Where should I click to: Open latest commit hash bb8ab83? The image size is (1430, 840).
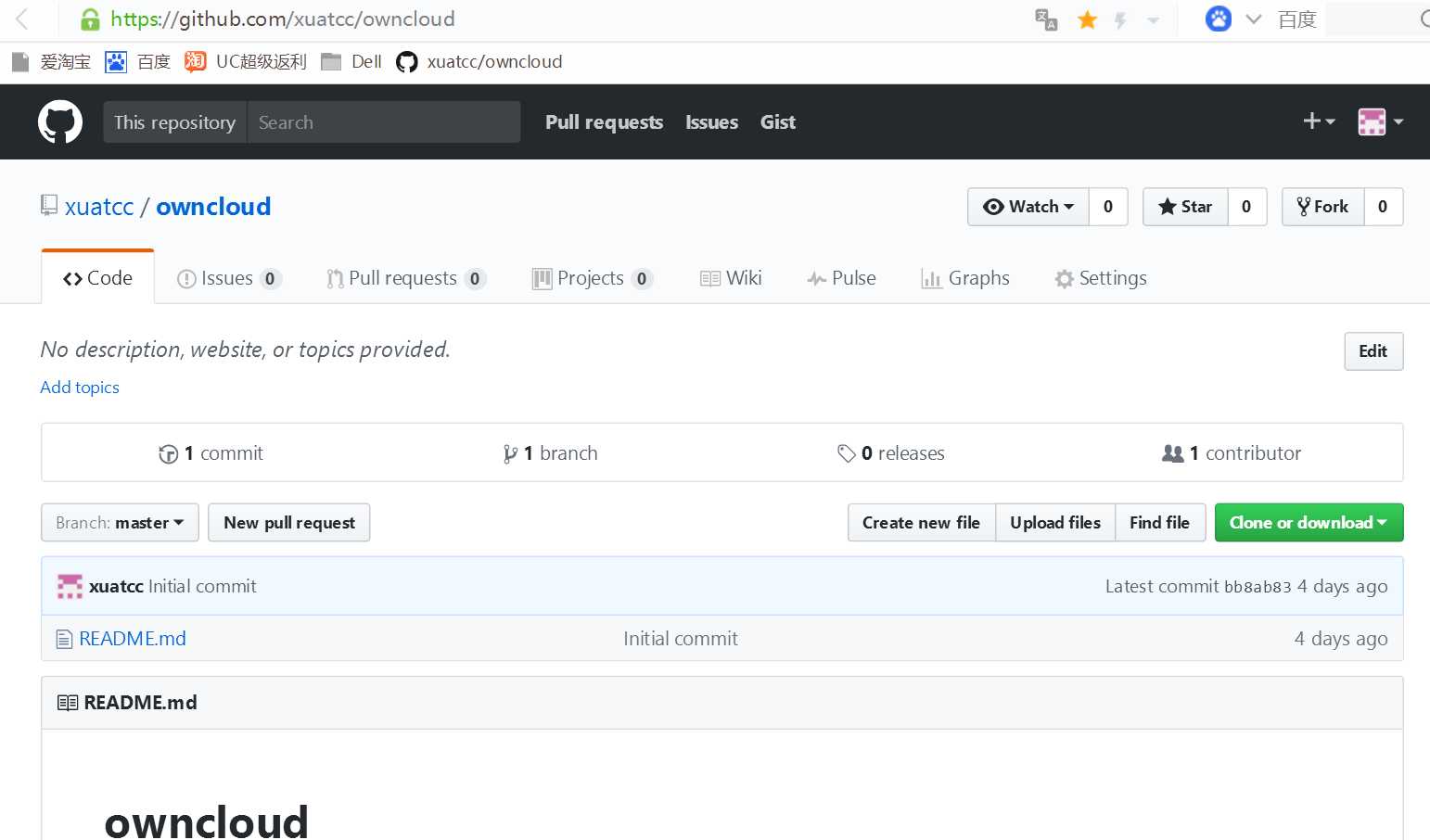(x=1258, y=587)
